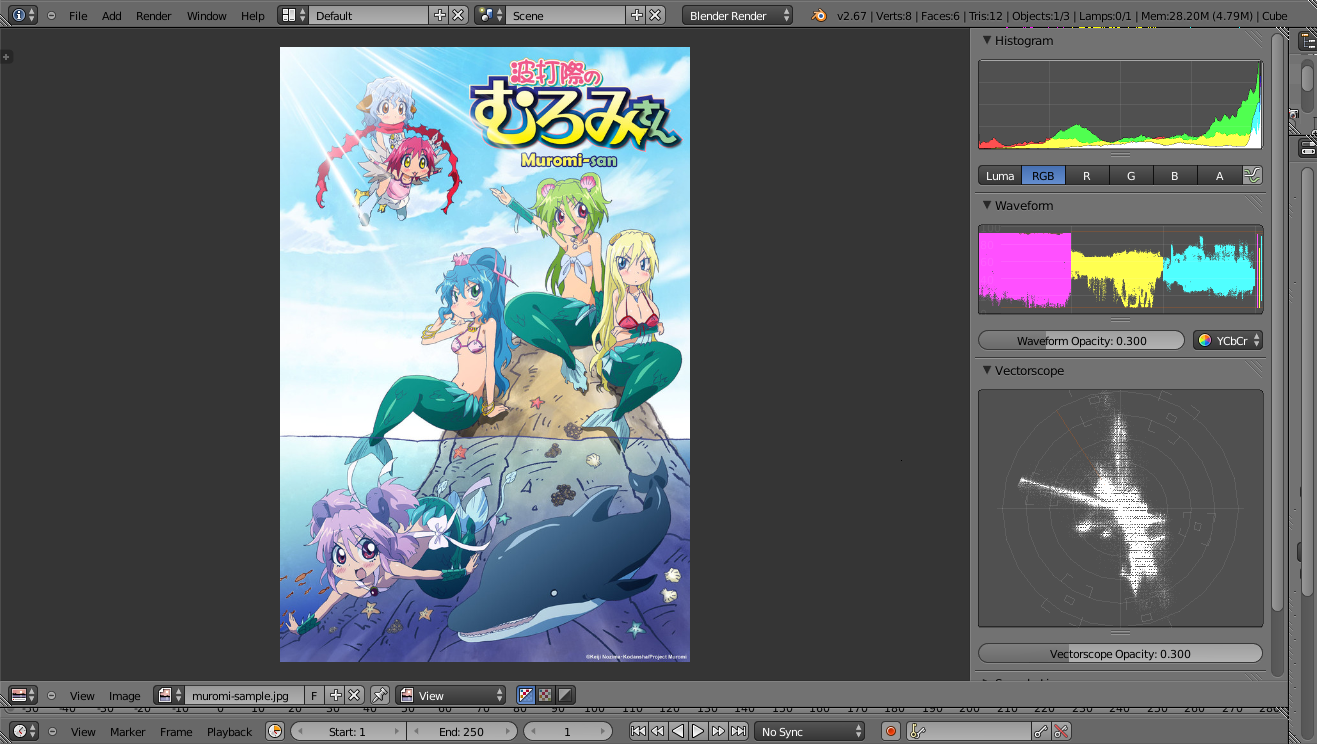Open the Render menu
The image size is (1317, 744).
coord(154,15)
